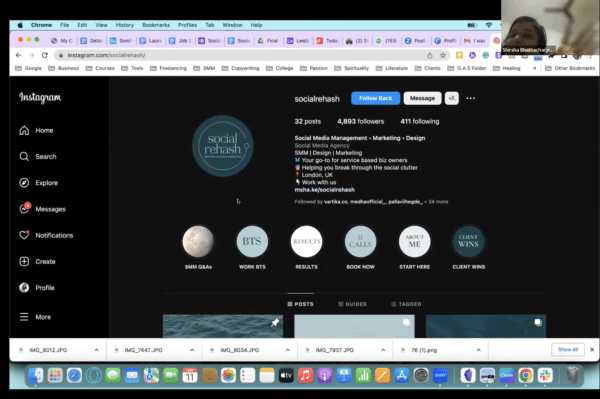Open the Bookmarks menu
600x399 pixels.
pyautogui.click(x=156, y=25)
